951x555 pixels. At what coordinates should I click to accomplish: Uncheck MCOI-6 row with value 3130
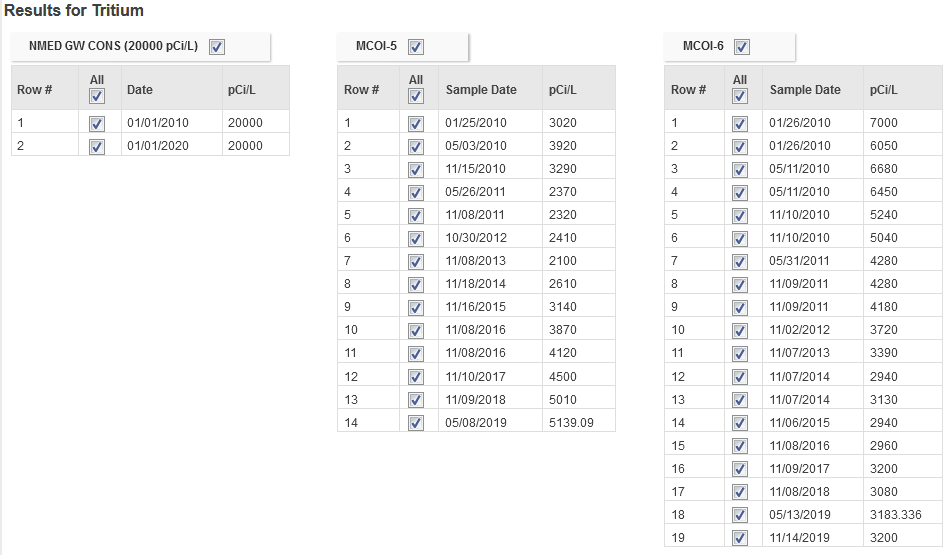tap(740, 400)
